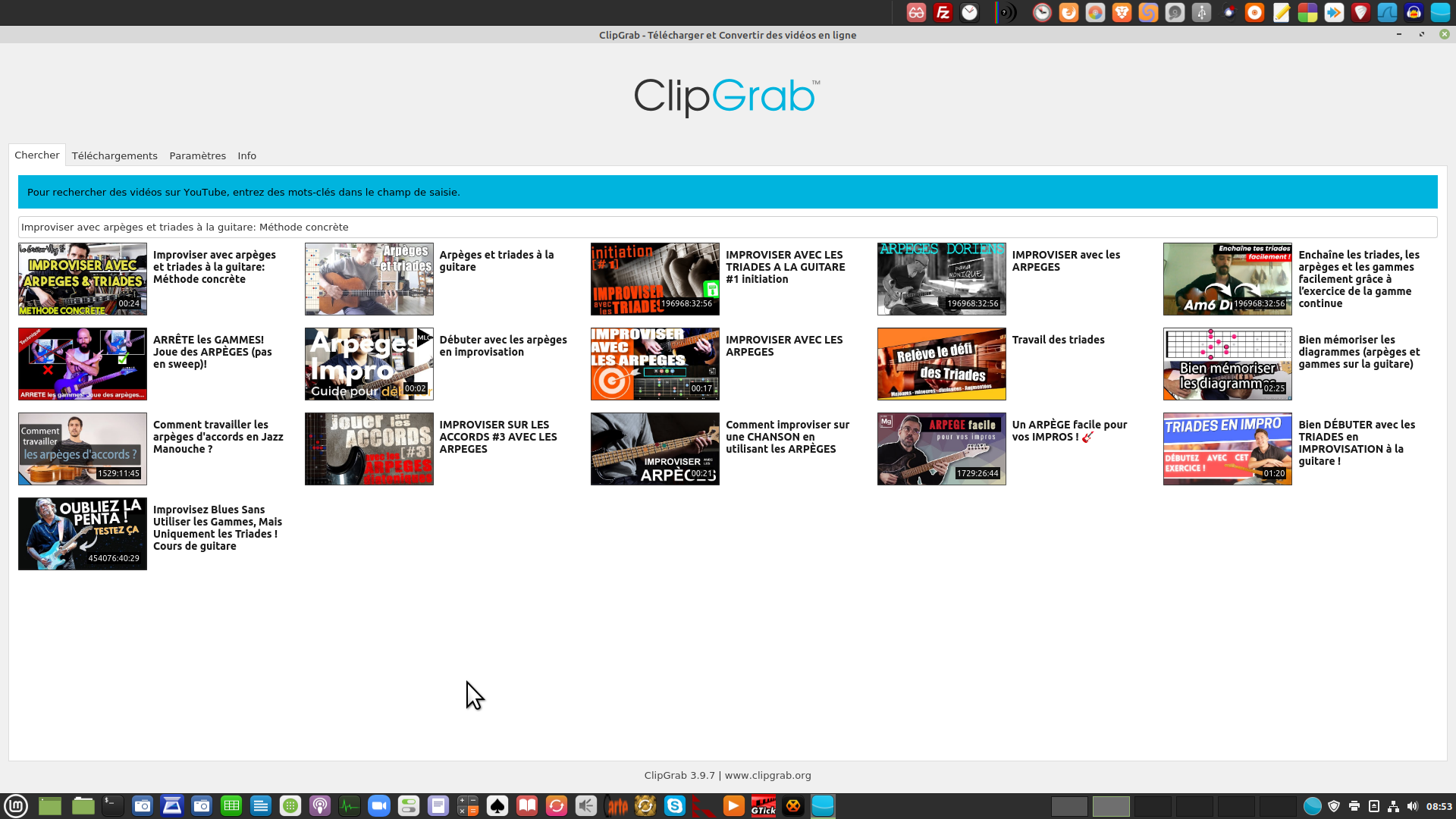Image resolution: width=1456 pixels, height=819 pixels.
Task: Open FileZilla from the top panel
Action: tap(943, 12)
